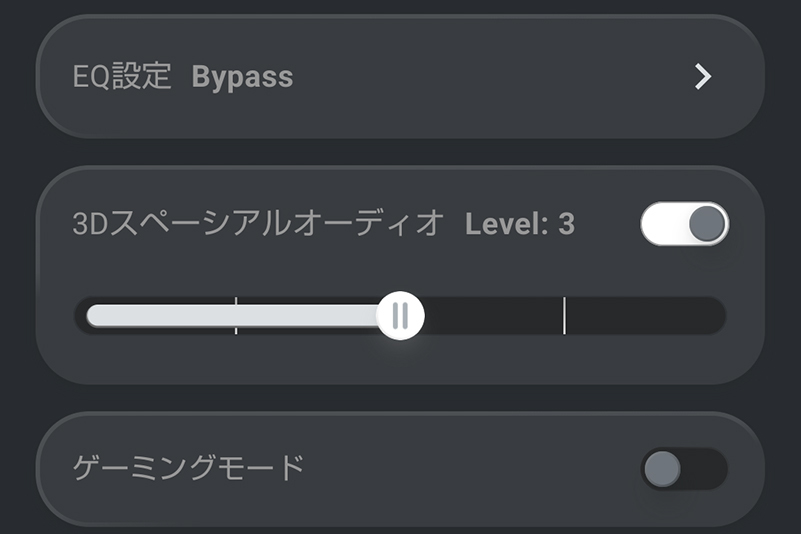Screen dimensions: 801x534
Task: Open EQ設定 with the chevron arrow
Action: coord(703,77)
